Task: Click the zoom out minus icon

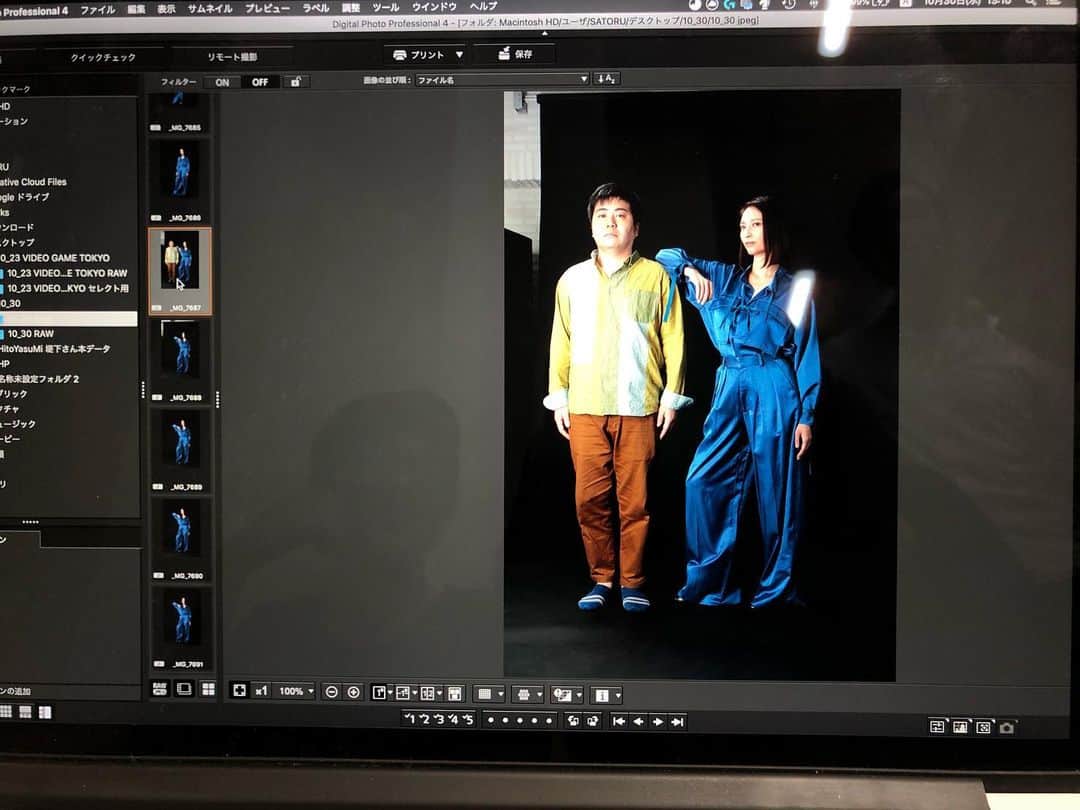Action: pos(331,692)
